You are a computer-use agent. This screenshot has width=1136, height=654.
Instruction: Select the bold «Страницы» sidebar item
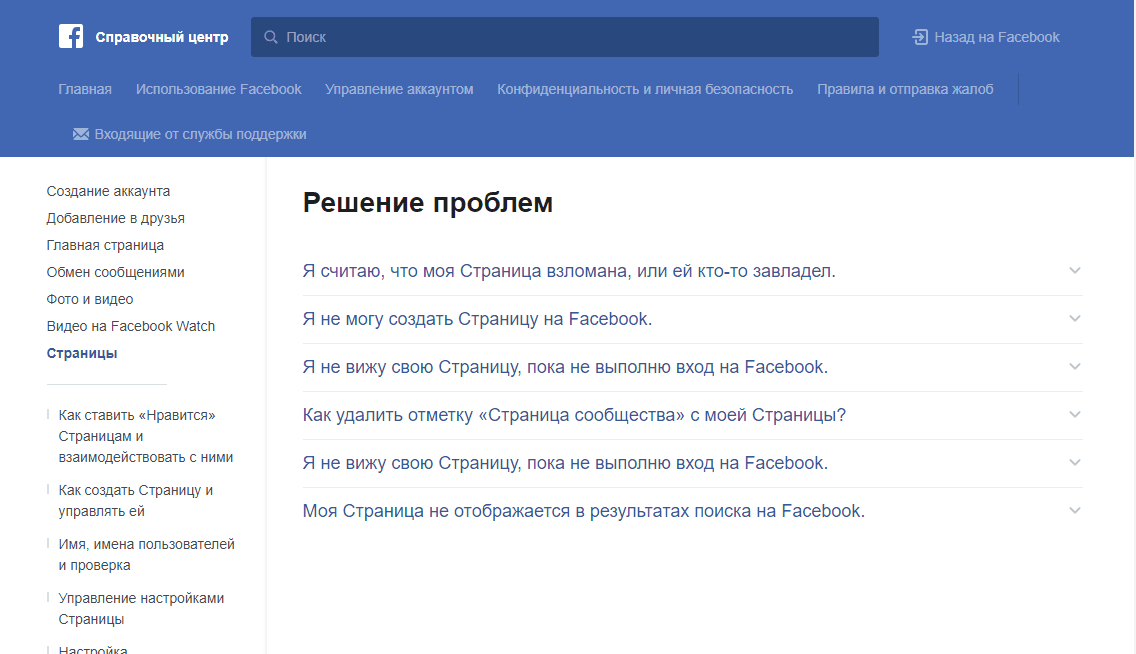(x=82, y=353)
